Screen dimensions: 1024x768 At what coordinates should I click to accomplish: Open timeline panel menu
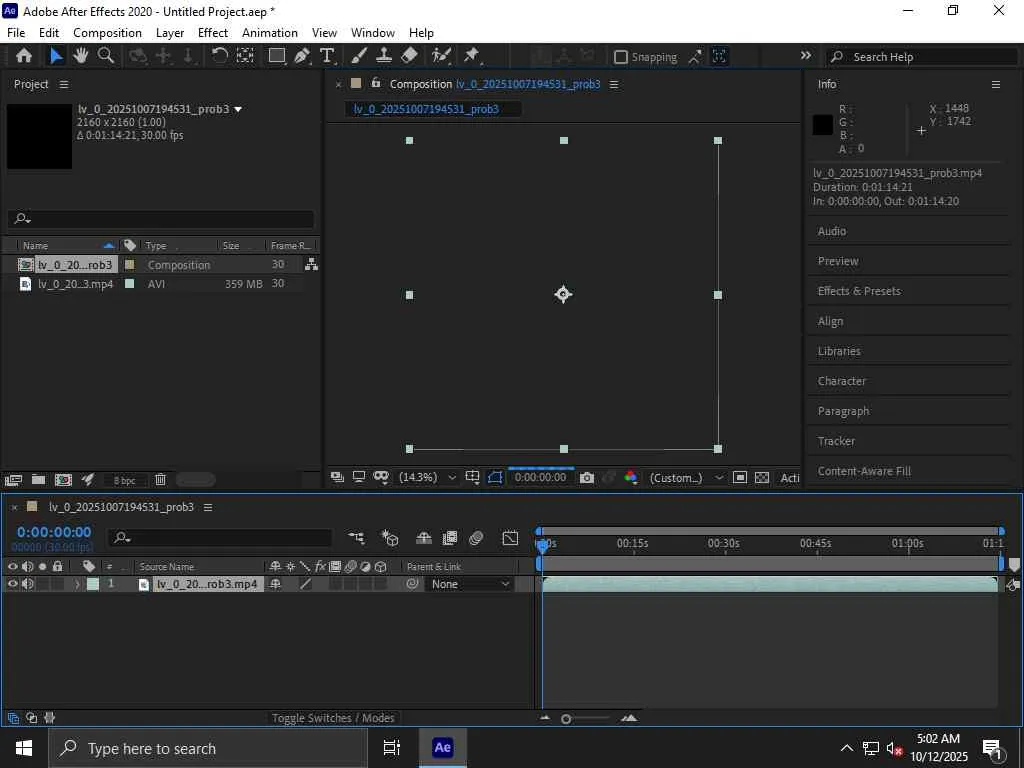(208, 507)
